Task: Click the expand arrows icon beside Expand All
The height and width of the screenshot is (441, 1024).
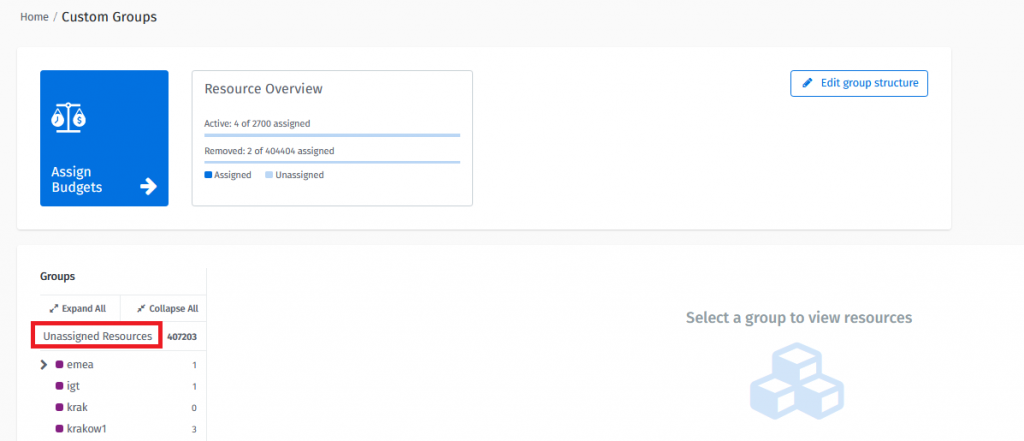Action: 53,309
